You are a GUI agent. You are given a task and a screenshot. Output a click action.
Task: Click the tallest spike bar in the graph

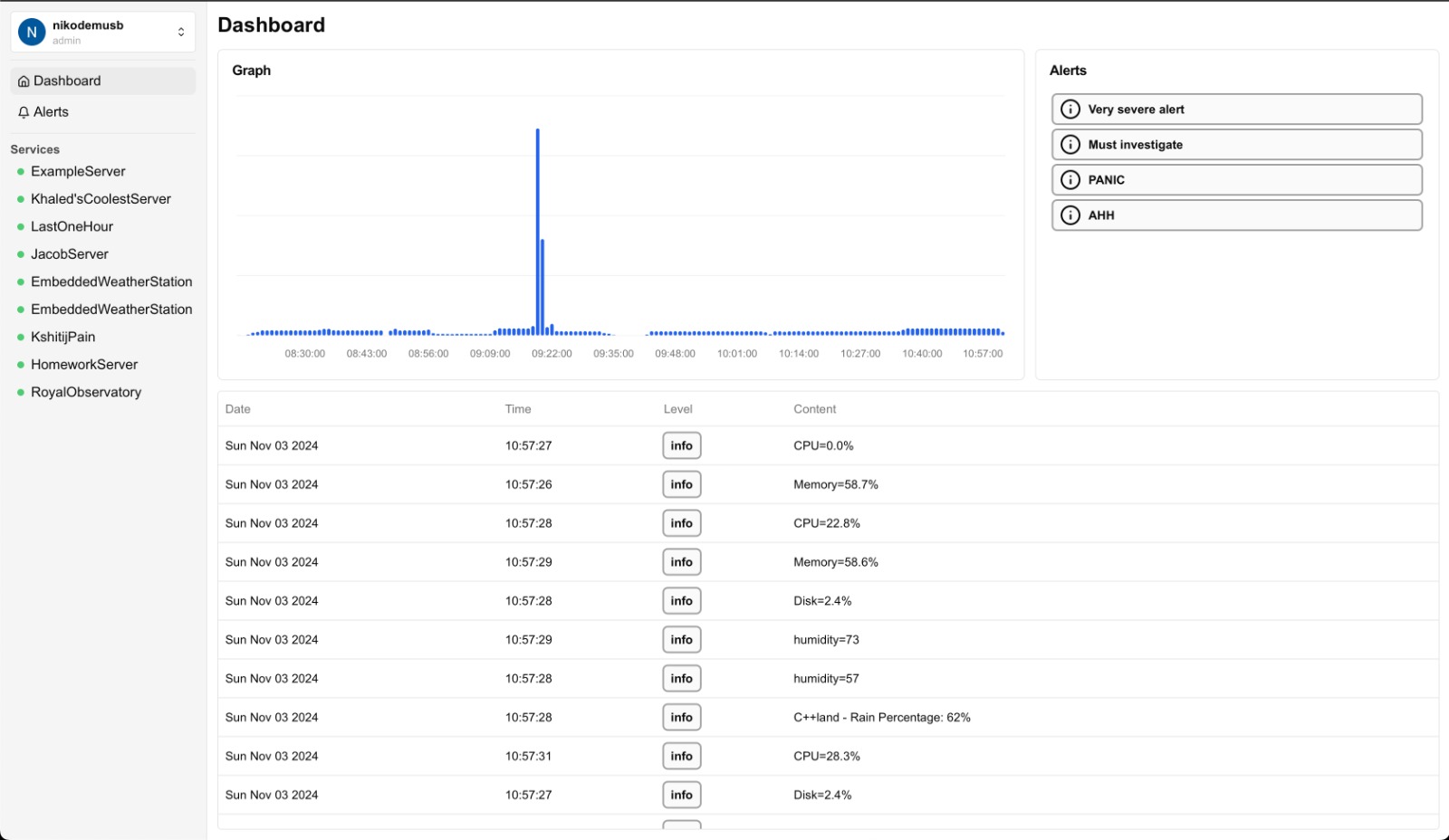[538, 232]
